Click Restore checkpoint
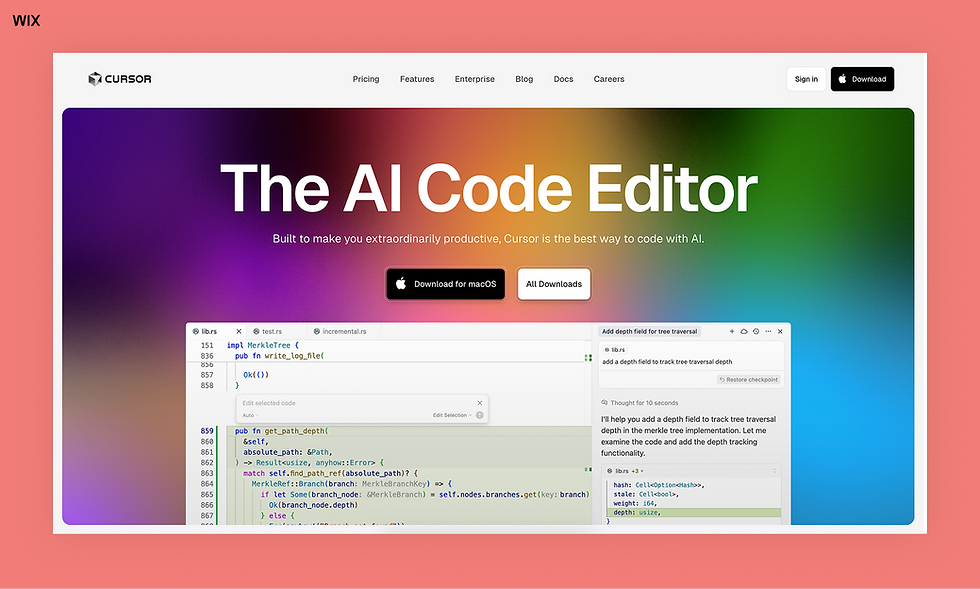 tap(749, 380)
